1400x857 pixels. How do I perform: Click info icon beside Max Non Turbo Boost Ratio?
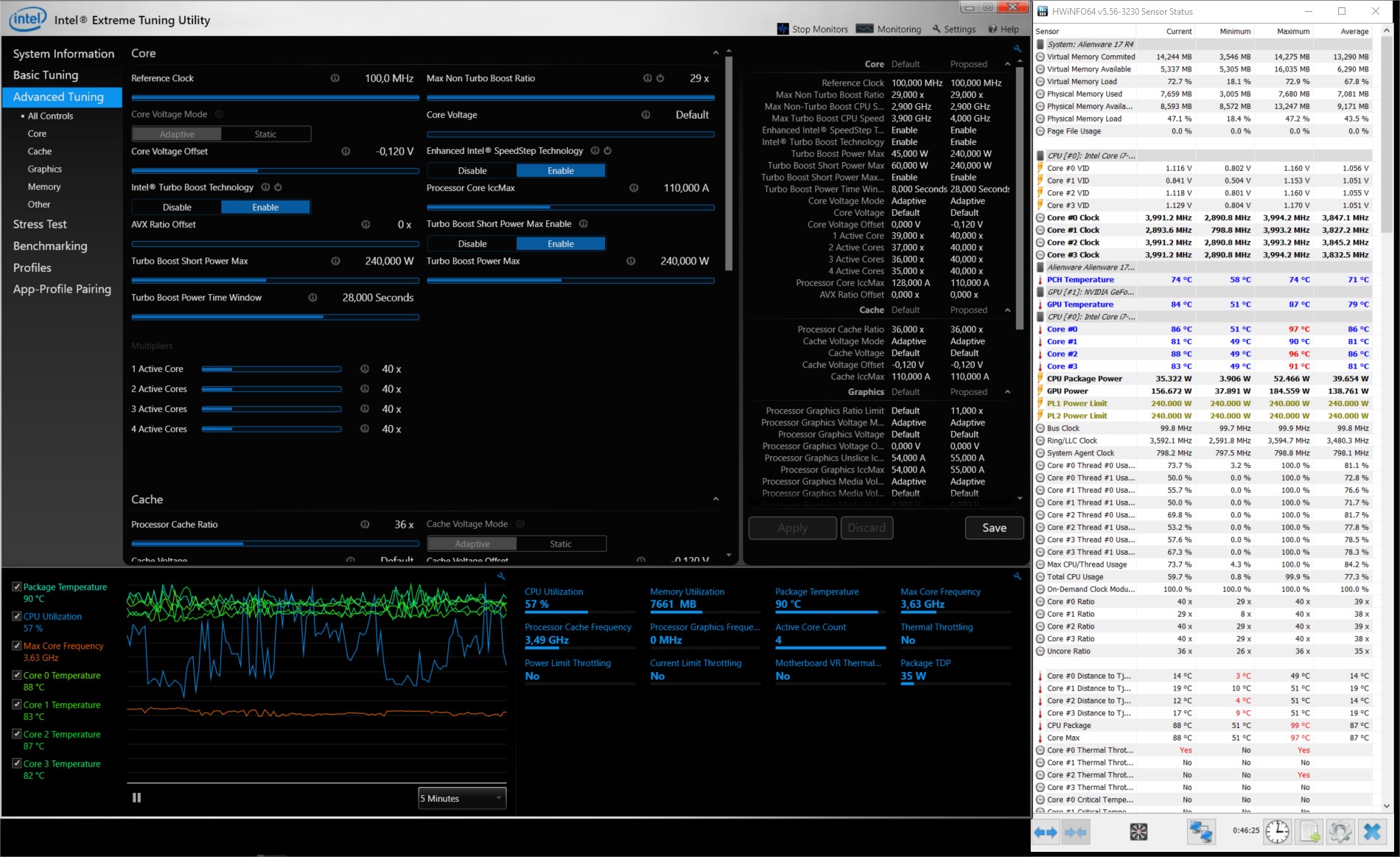pyautogui.click(x=648, y=78)
